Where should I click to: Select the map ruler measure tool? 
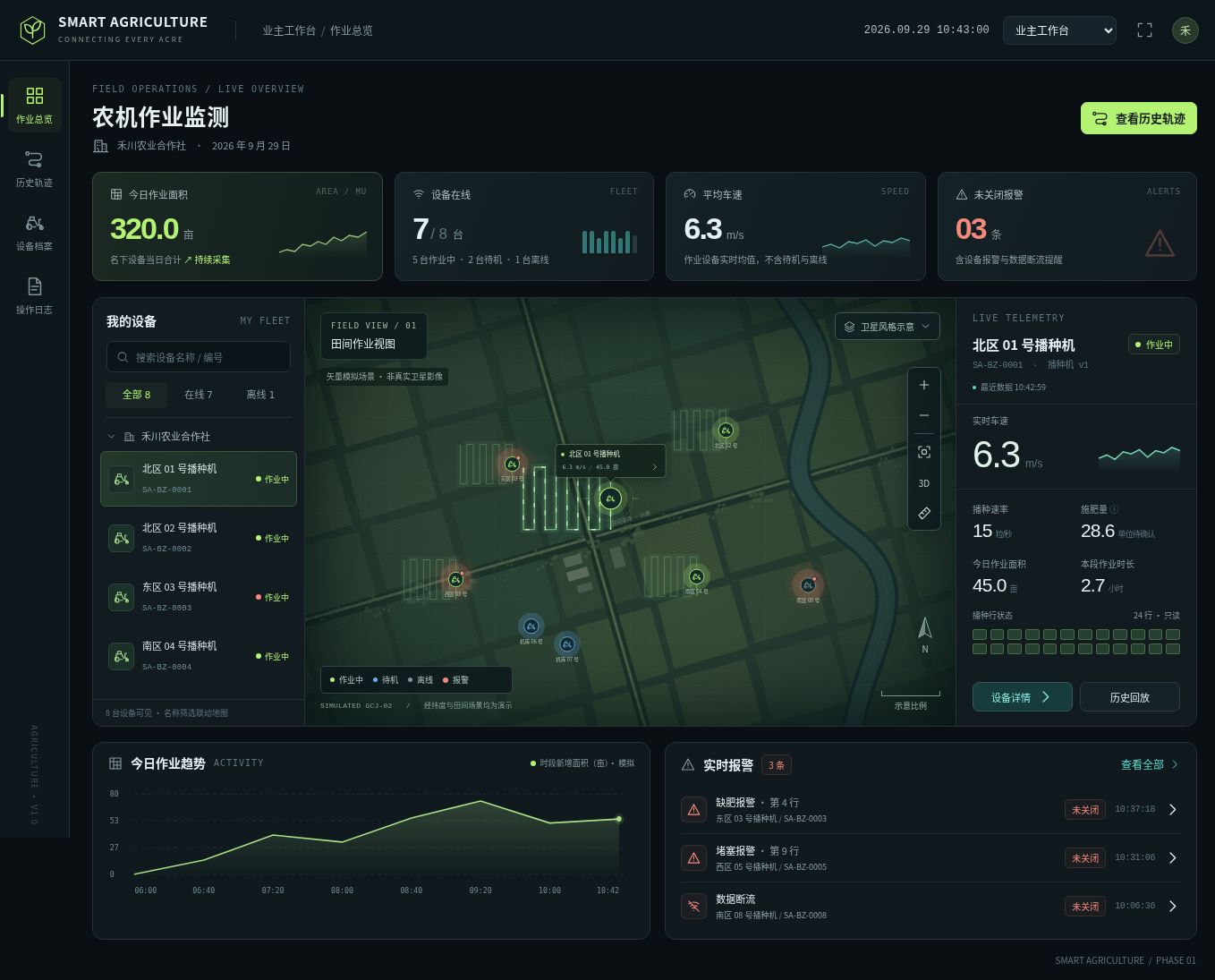pyautogui.click(x=924, y=513)
